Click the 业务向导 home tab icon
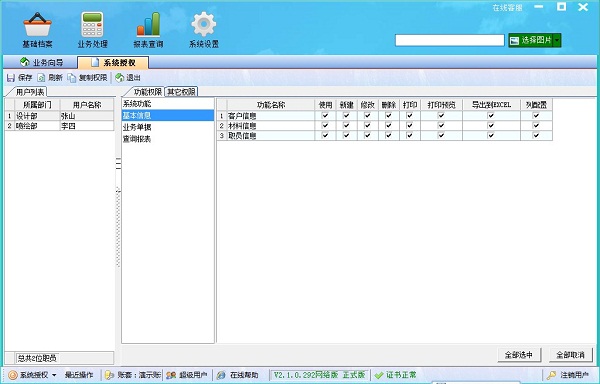The height and width of the screenshot is (384, 600). coord(25,62)
